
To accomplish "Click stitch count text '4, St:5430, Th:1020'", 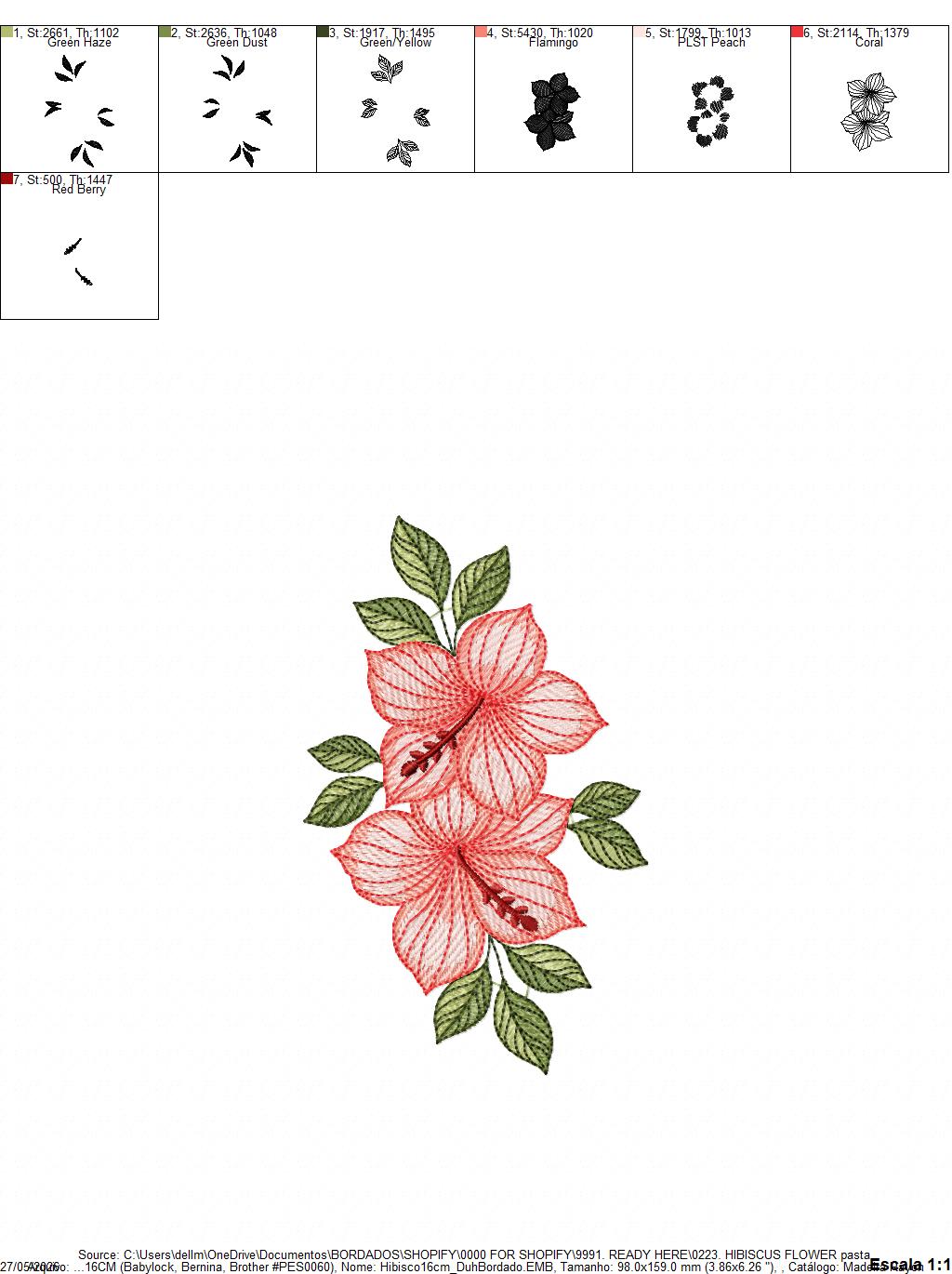I will tap(540, 33).
